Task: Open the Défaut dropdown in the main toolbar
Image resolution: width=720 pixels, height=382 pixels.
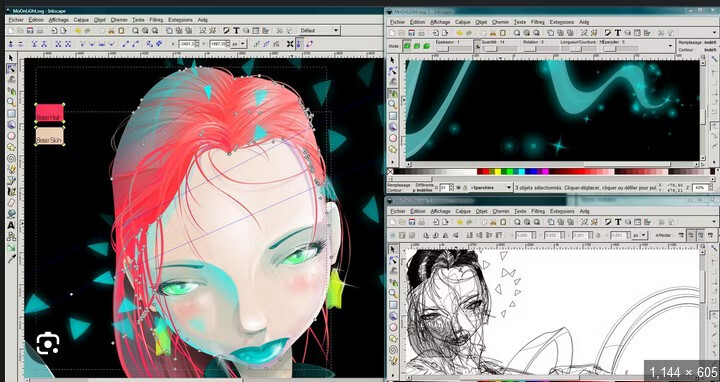Action: (319, 30)
